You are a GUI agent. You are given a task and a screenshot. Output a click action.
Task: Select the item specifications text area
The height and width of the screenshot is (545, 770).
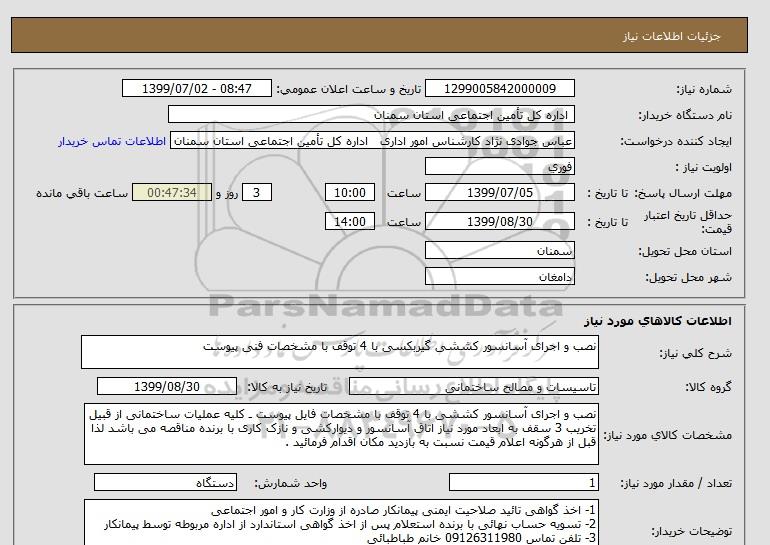click(x=341, y=434)
